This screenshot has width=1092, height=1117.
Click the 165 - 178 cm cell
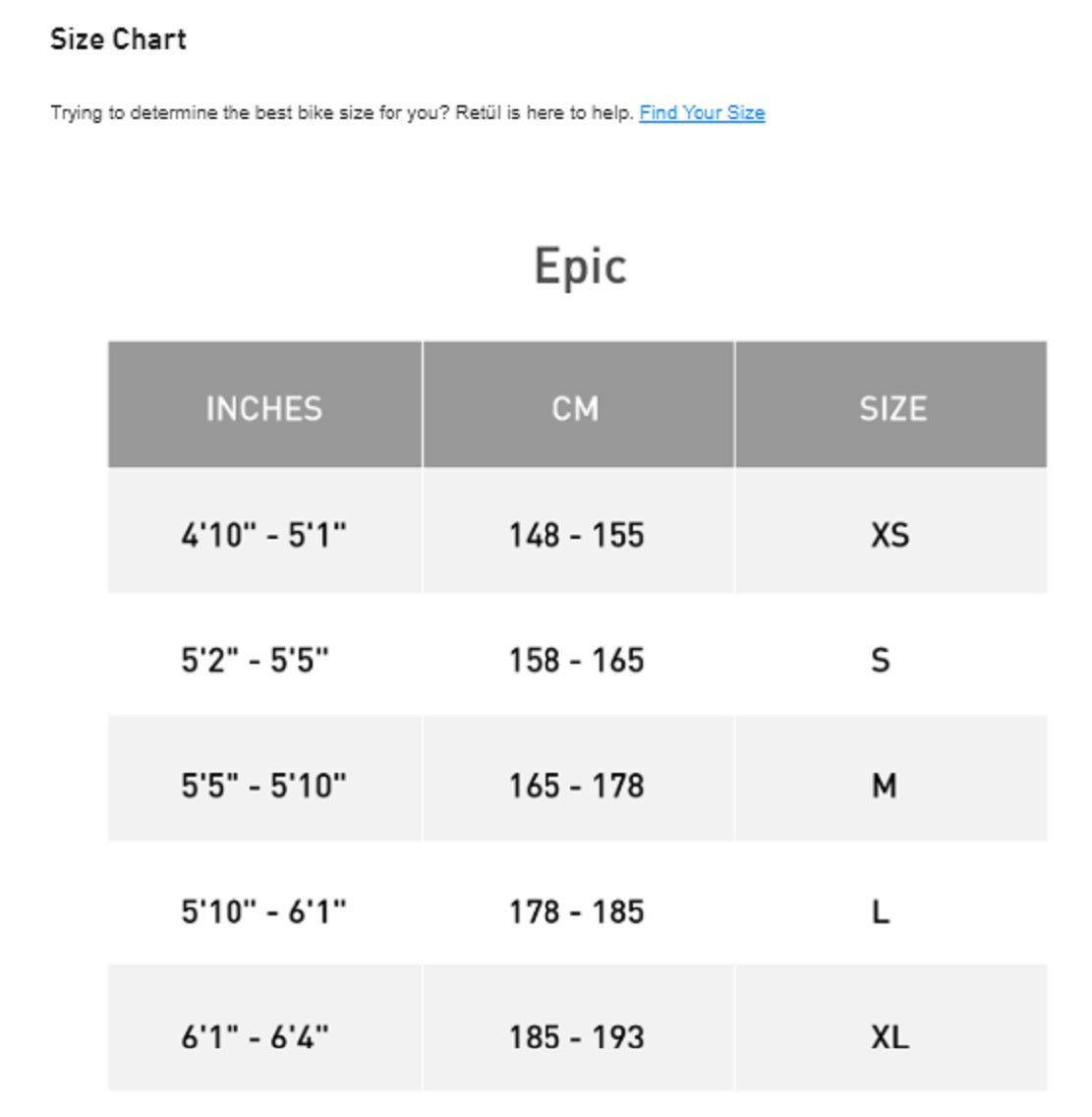tap(576, 786)
